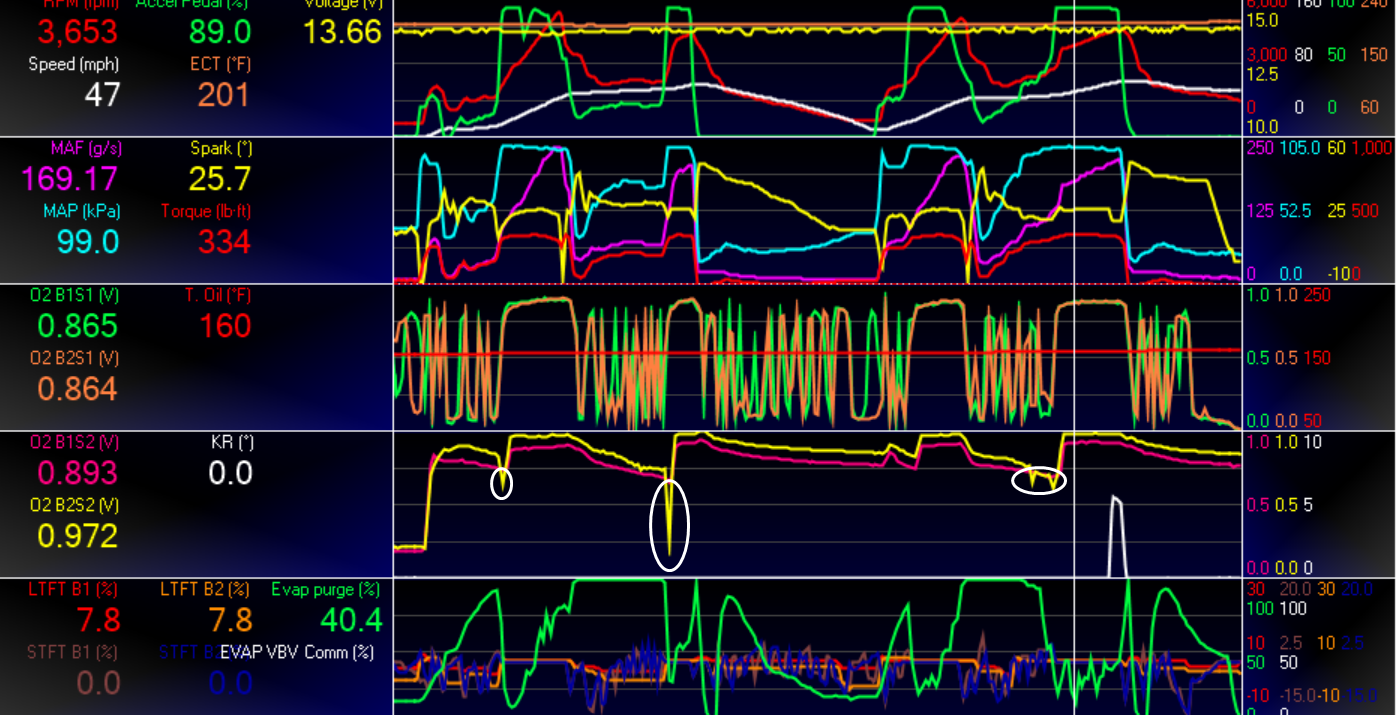The height and width of the screenshot is (715, 1396).
Task: Select the pink O2 value 0.893
Action: point(78,472)
